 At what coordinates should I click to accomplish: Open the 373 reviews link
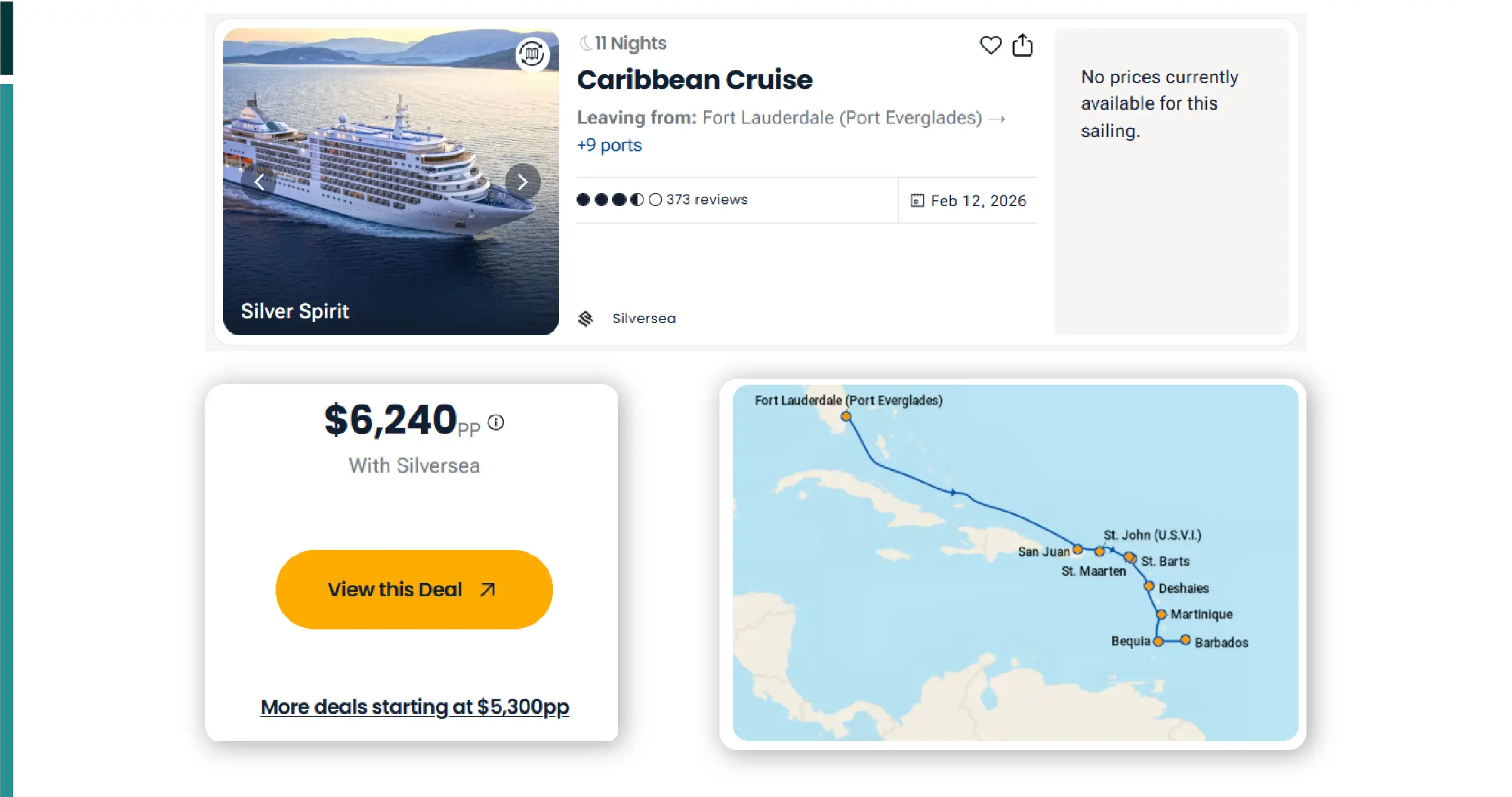706,200
